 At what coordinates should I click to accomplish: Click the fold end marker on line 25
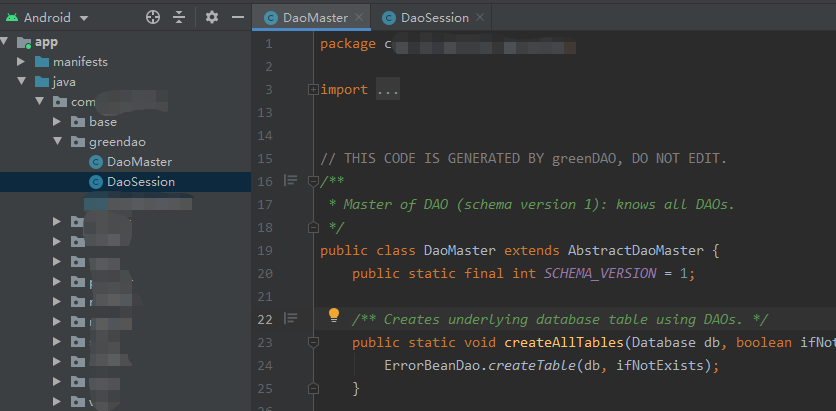click(x=314, y=388)
